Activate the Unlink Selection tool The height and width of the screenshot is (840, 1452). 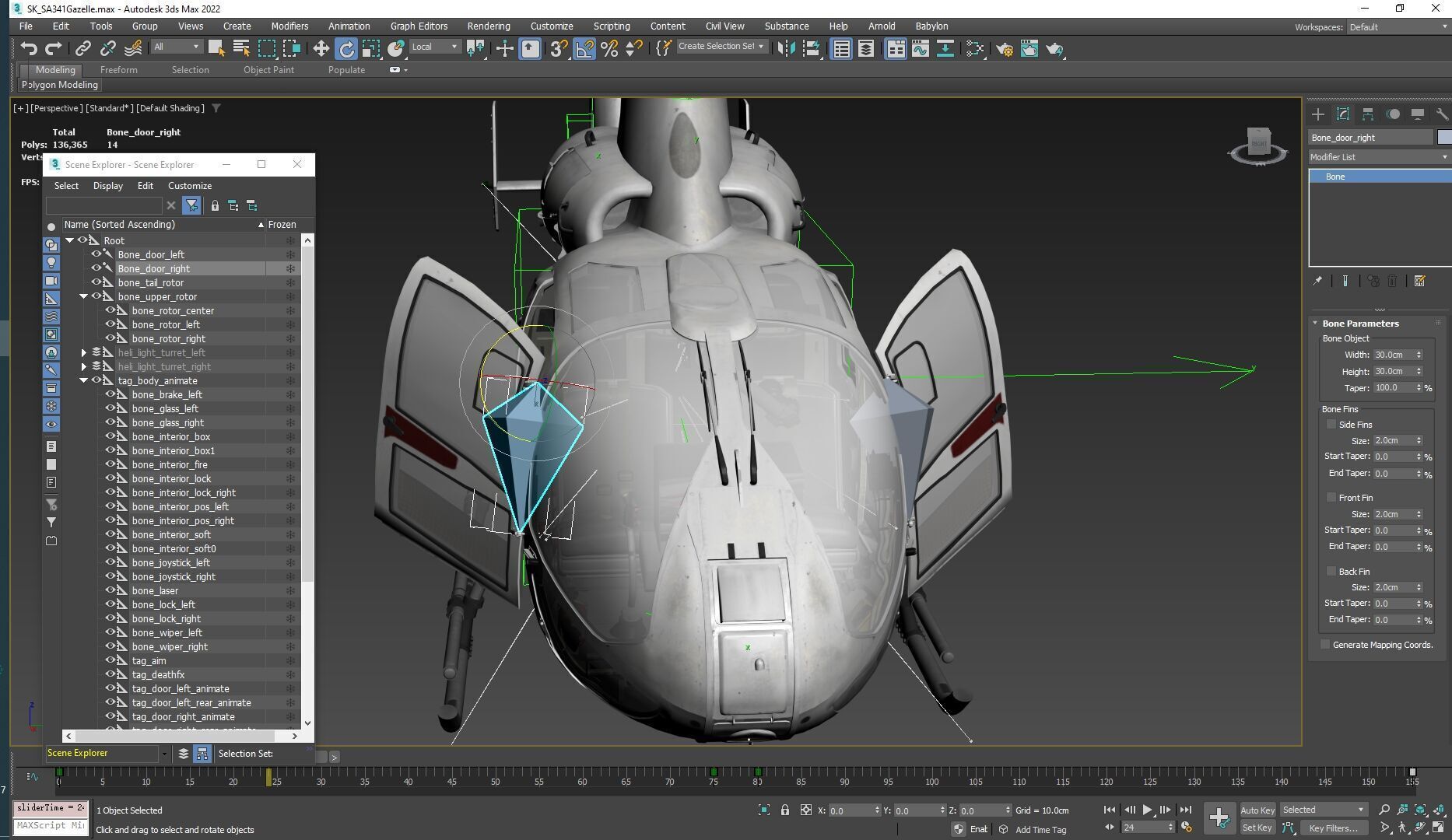[x=107, y=49]
